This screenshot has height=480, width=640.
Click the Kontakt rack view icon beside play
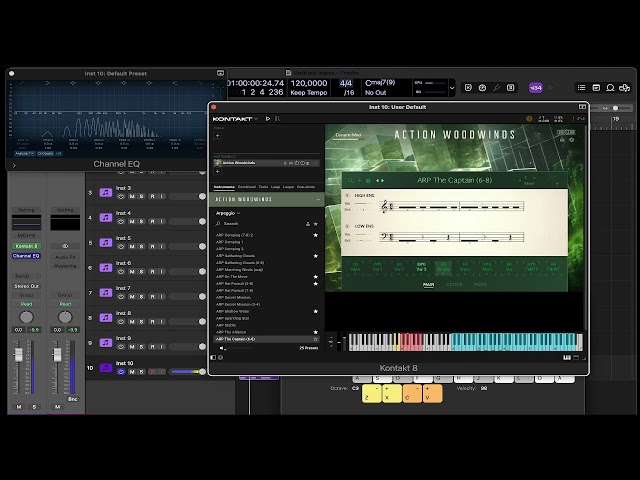pyautogui.click(x=278, y=119)
